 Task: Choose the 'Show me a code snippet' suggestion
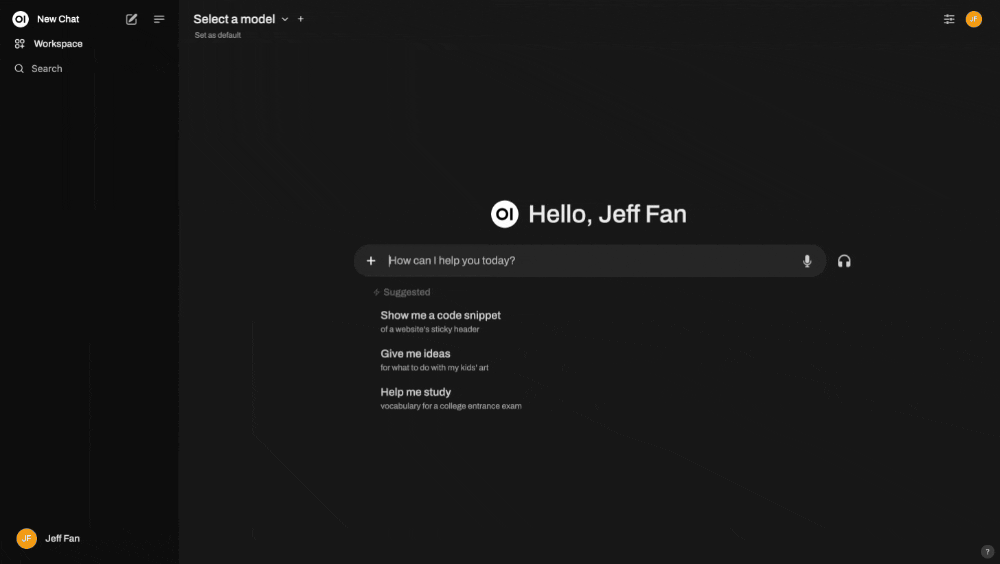pos(441,322)
